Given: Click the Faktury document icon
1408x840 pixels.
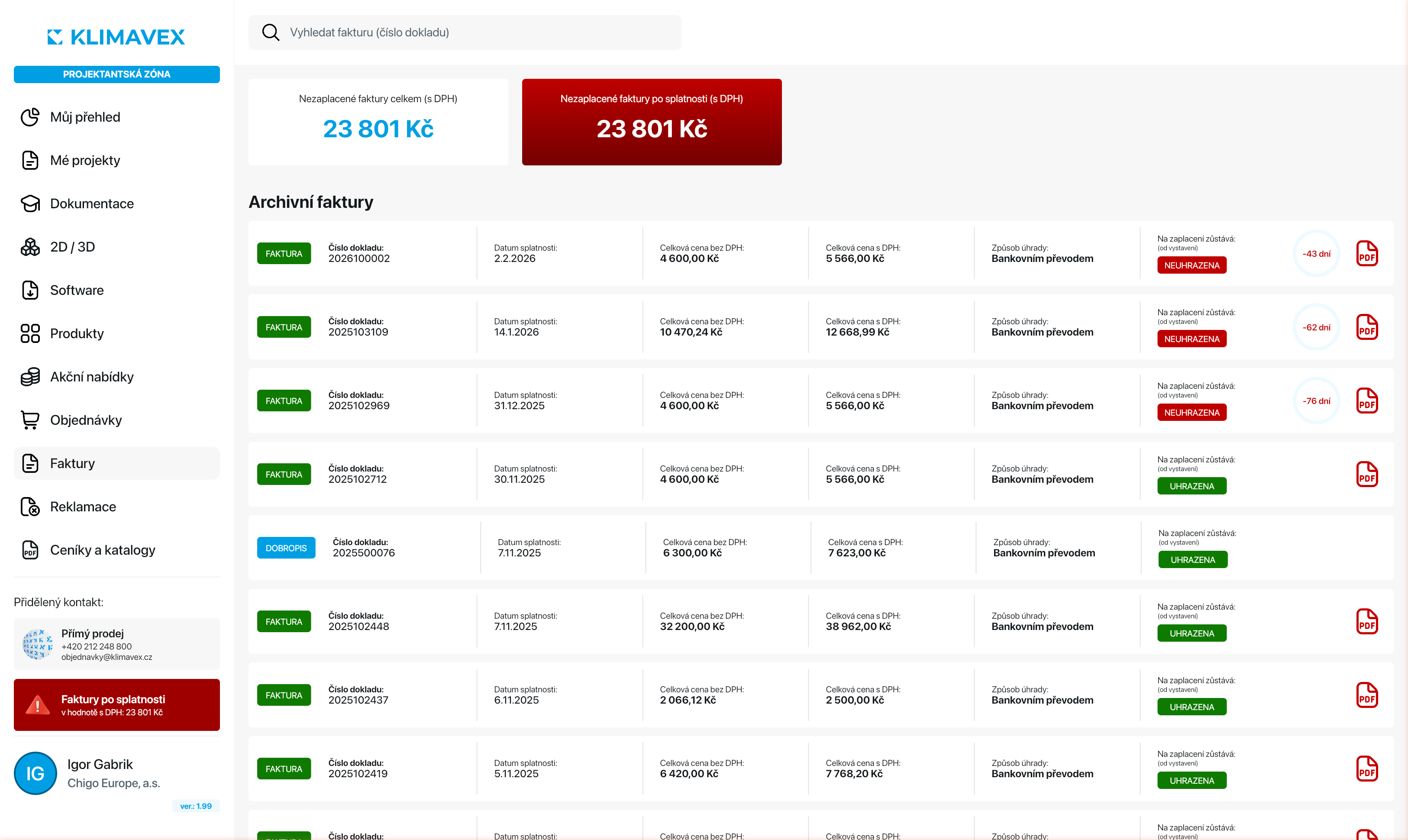Looking at the screenshot, I should coord(30,464).
